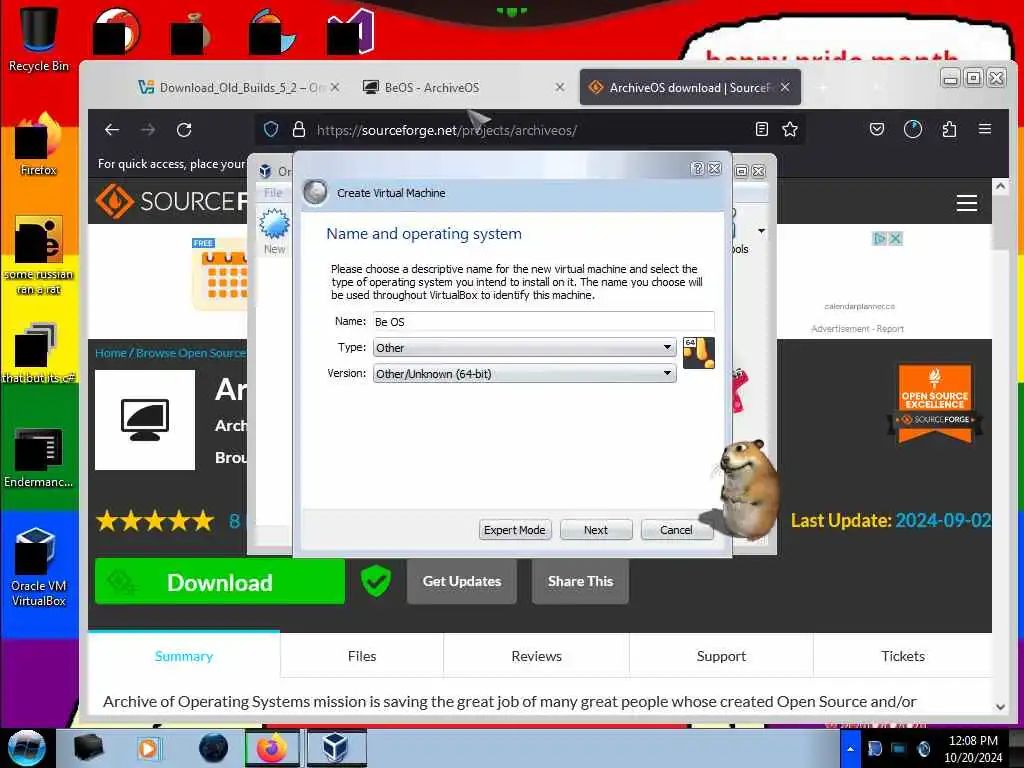Open the Reviews tab
Screen dimensions: 1024x768
(x=536, y=656)
